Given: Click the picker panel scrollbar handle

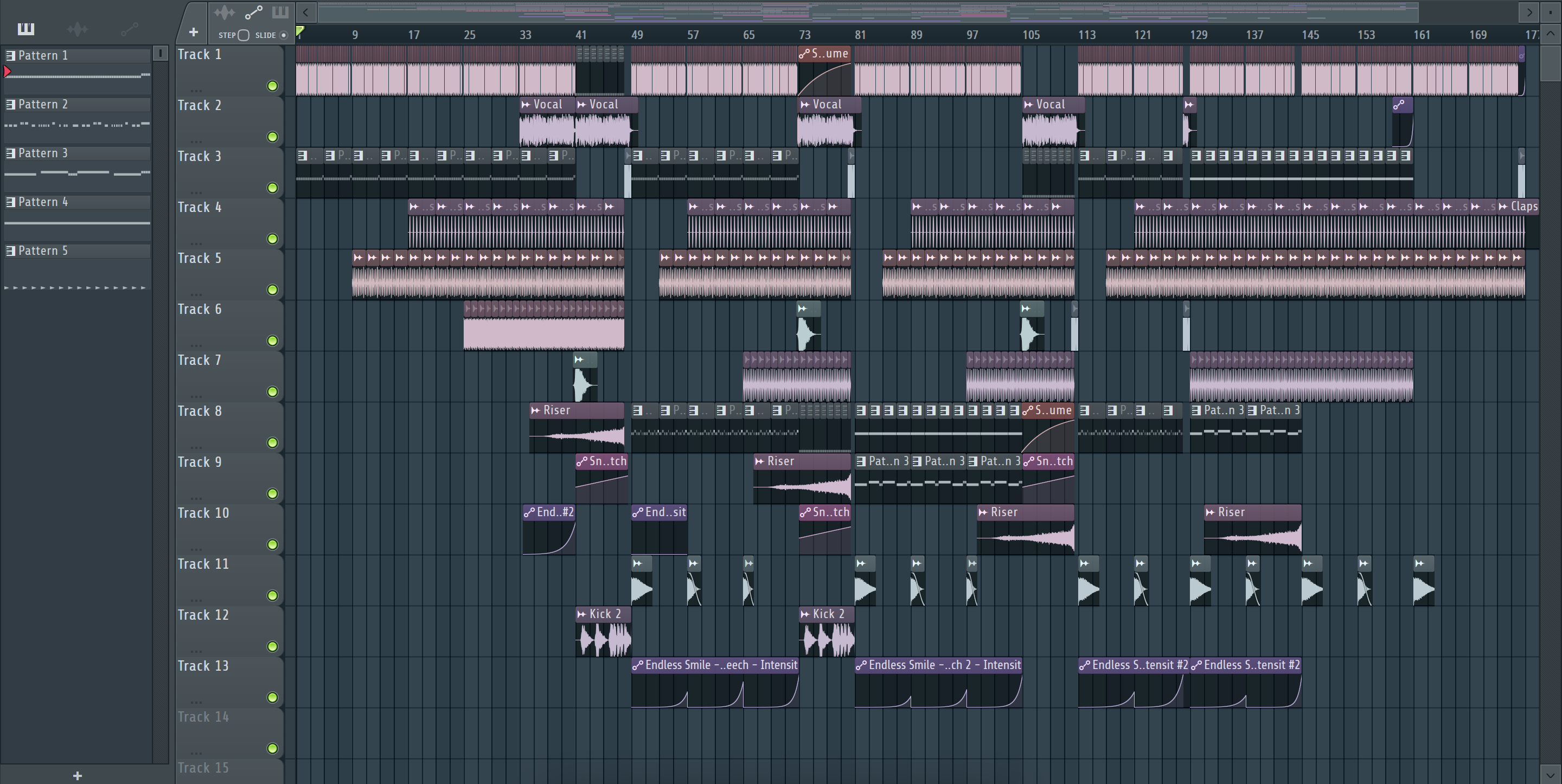Looking at the screenshot, I should click(x=160, y=53).
